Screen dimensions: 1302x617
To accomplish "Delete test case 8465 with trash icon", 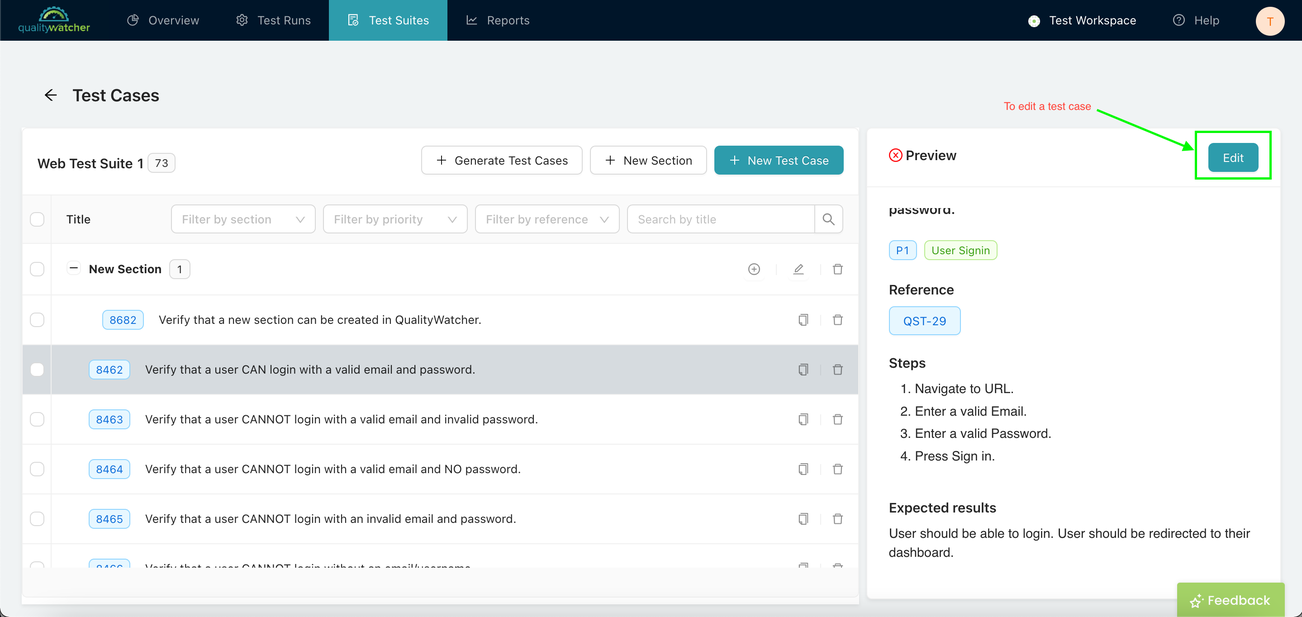I will tap(838, 519).
